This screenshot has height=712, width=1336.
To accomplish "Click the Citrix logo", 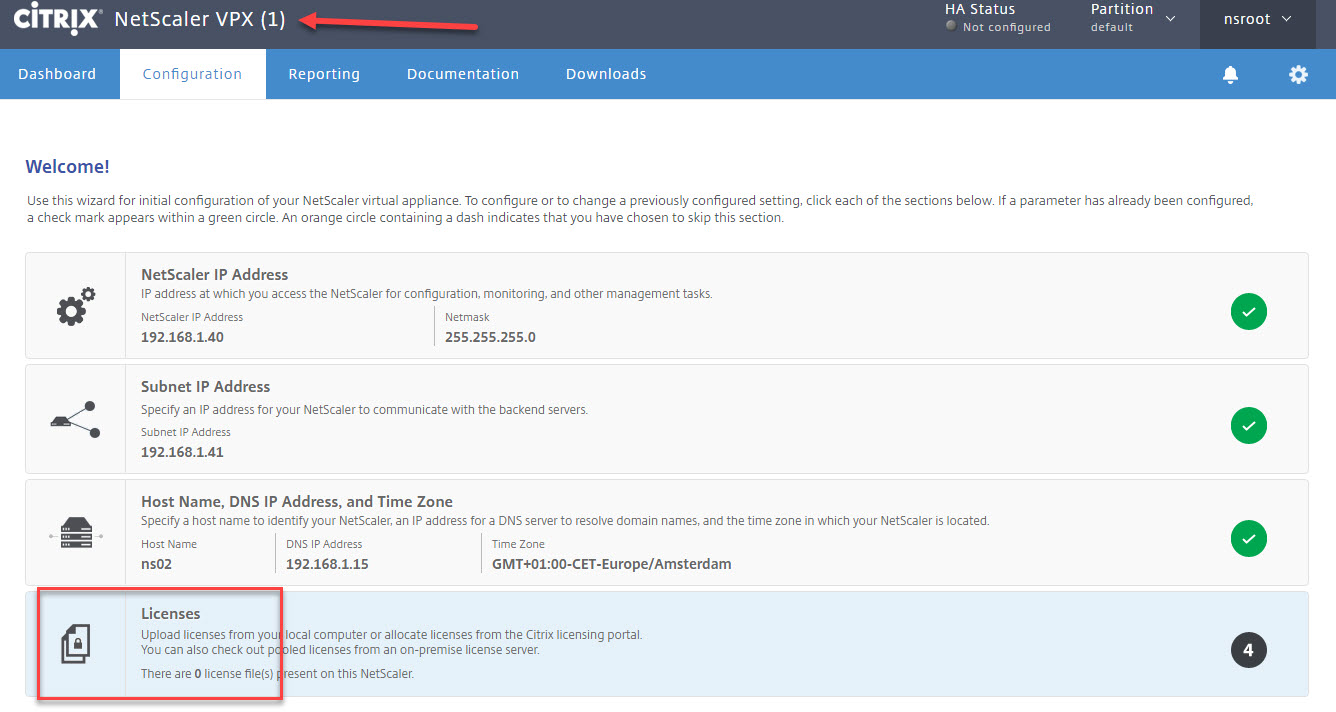I will [57, 19].
